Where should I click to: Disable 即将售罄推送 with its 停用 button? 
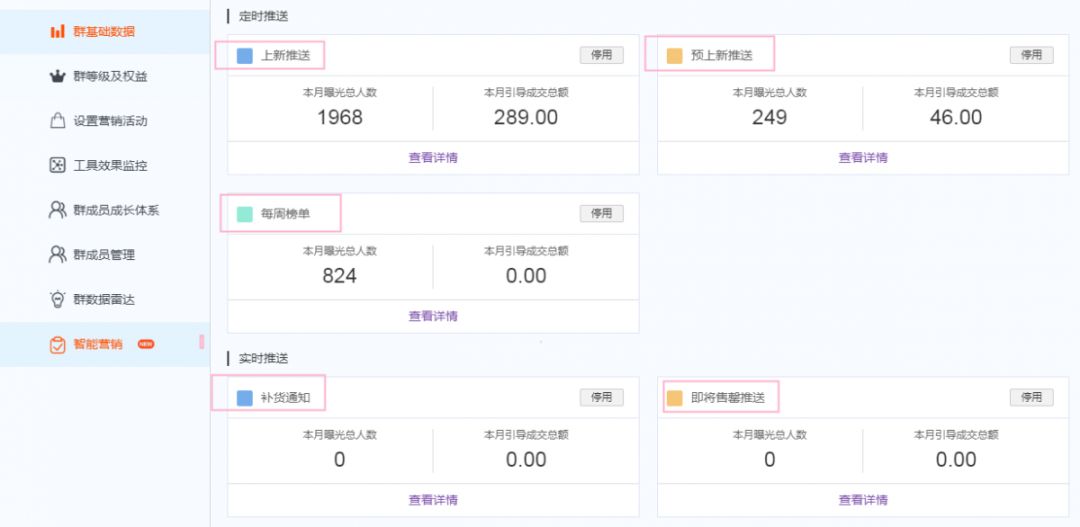1031,397
